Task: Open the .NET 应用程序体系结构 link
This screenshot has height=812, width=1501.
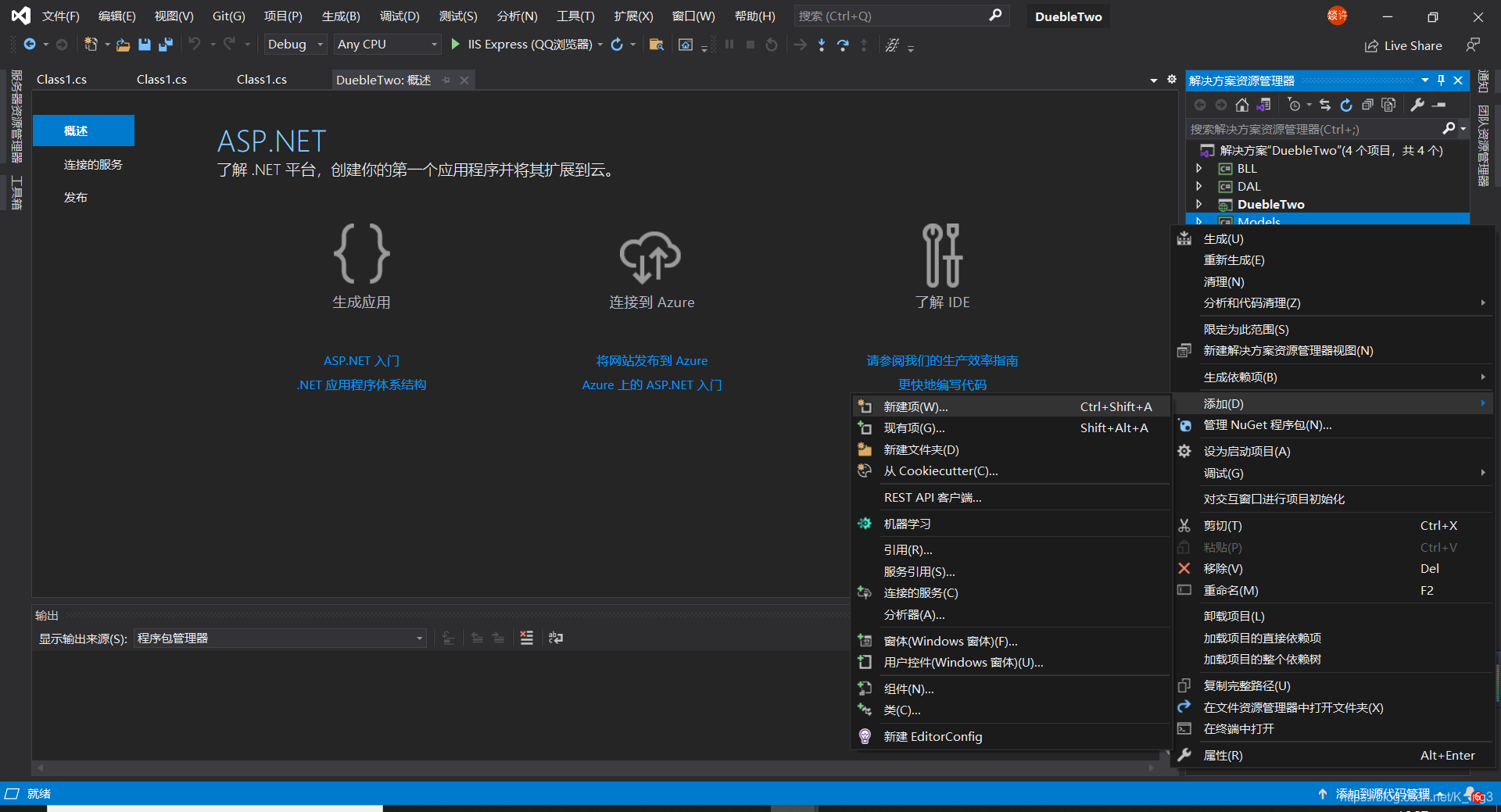Action: pos(361,385)
